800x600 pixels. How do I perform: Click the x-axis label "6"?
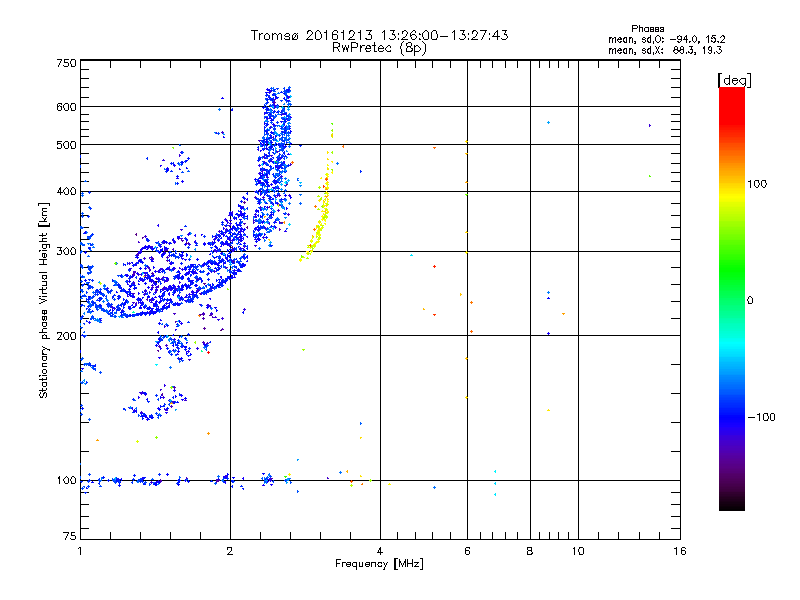[x=467, y=551]
